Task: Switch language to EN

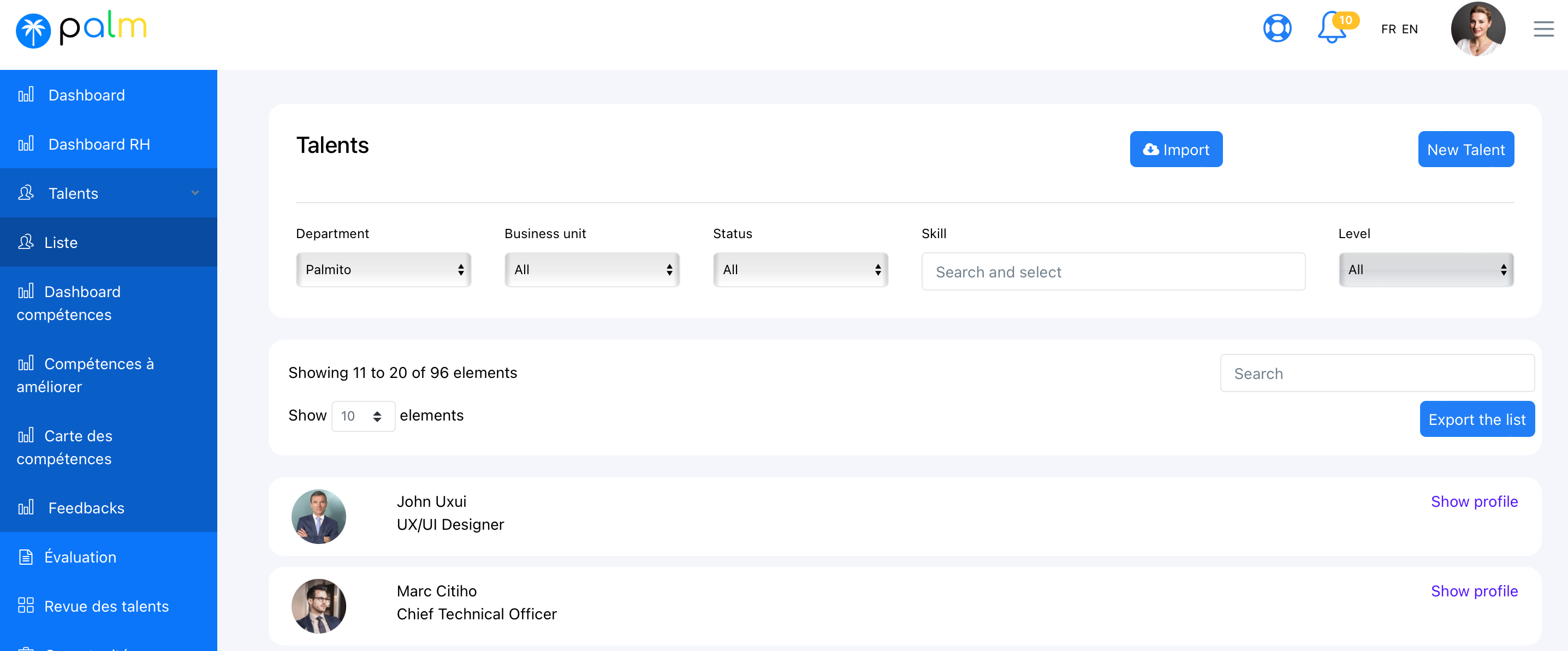Action: pos(1410,29)
